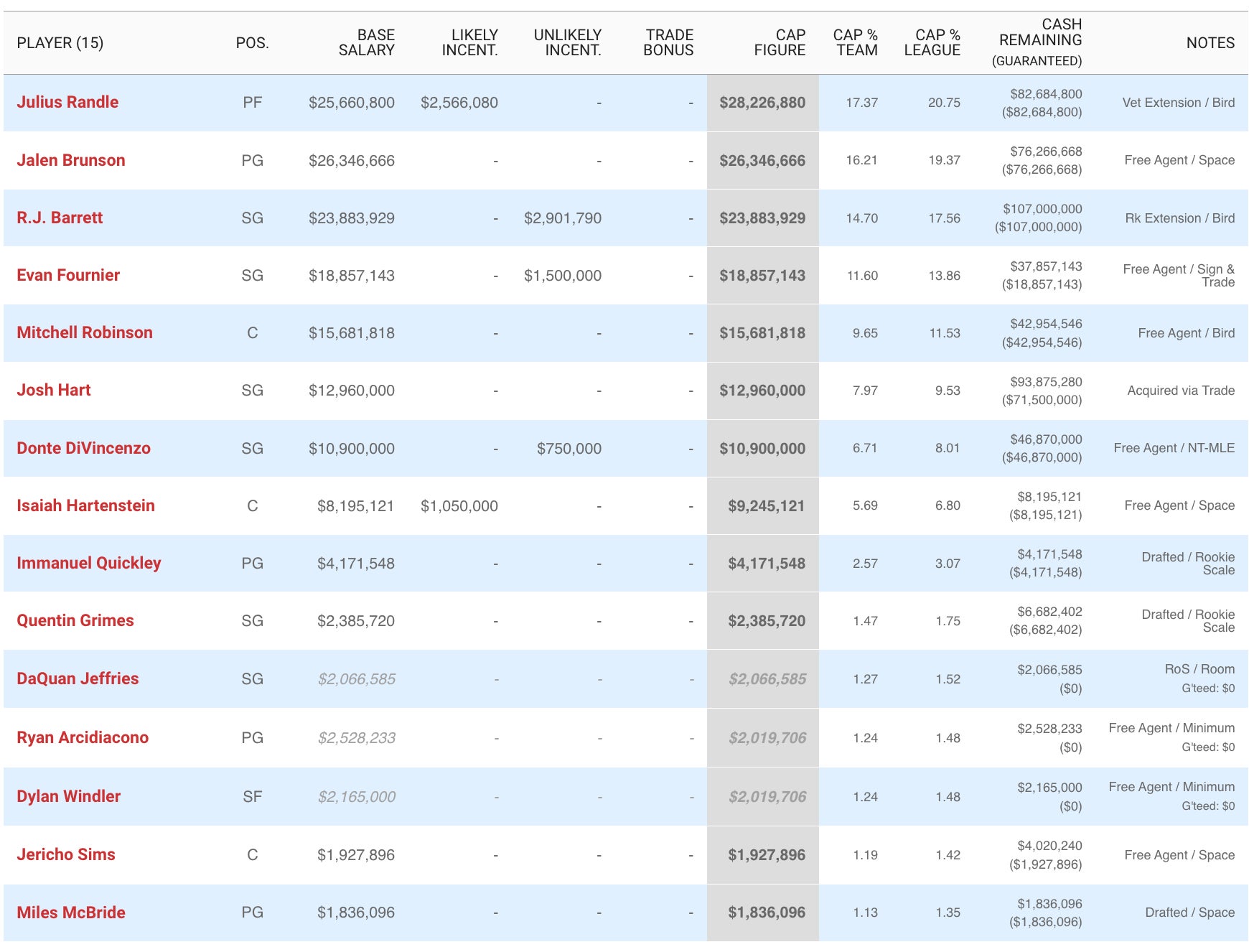Viewport: 1249px width, 952px height.
Task: Open the Jericho Sims player link
Action: pyautogui.click(x=65, y=854)
